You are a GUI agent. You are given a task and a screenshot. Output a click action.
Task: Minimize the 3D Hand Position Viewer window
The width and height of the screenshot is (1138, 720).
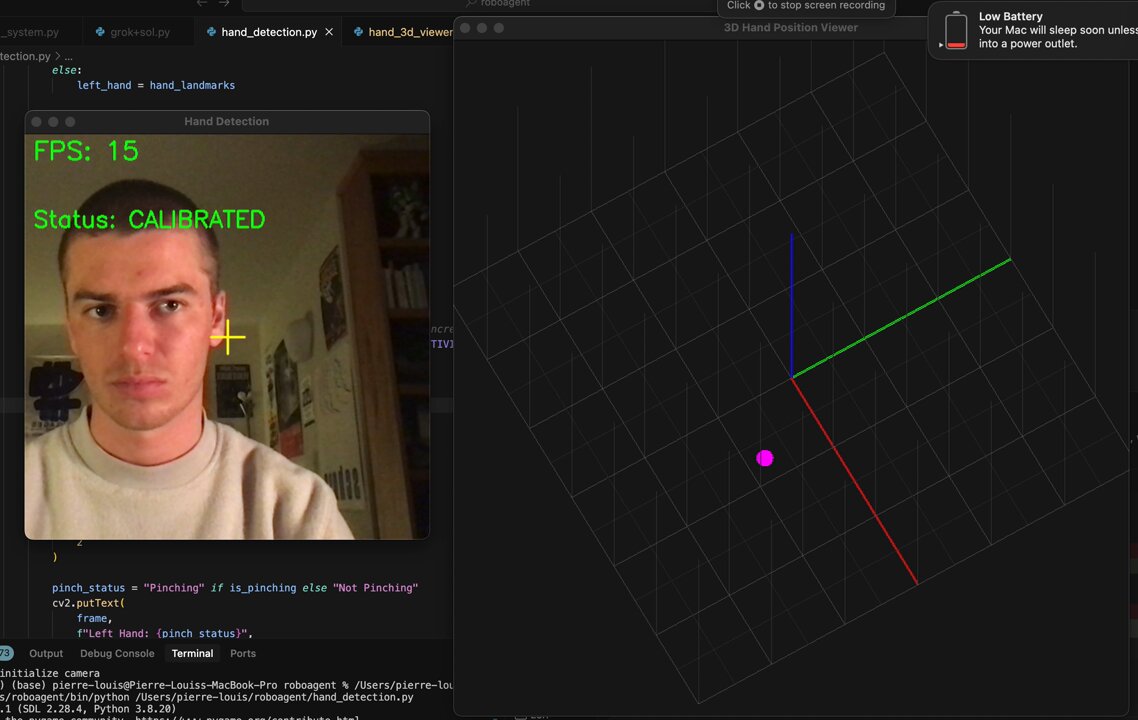(x=482, y=28)
